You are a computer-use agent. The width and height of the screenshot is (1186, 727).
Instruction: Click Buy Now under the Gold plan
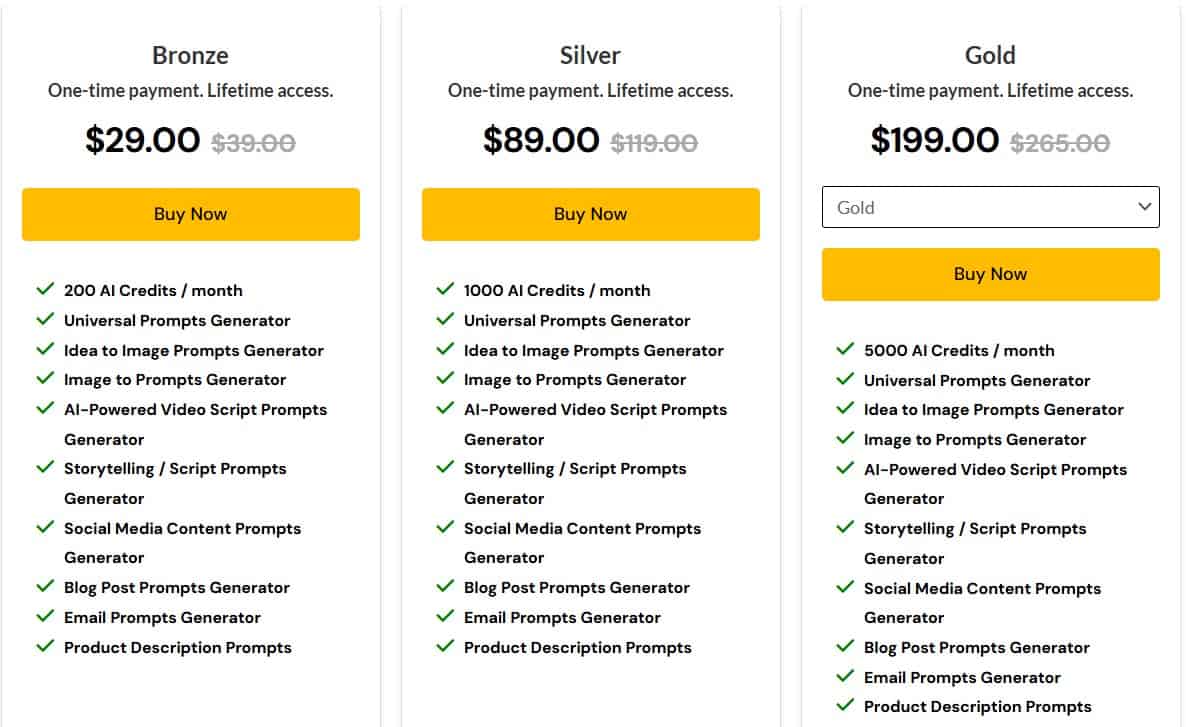[x=990, y=273]
